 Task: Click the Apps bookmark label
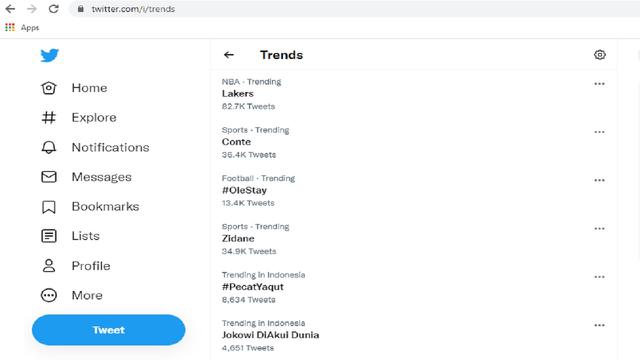tap(30, 28)
